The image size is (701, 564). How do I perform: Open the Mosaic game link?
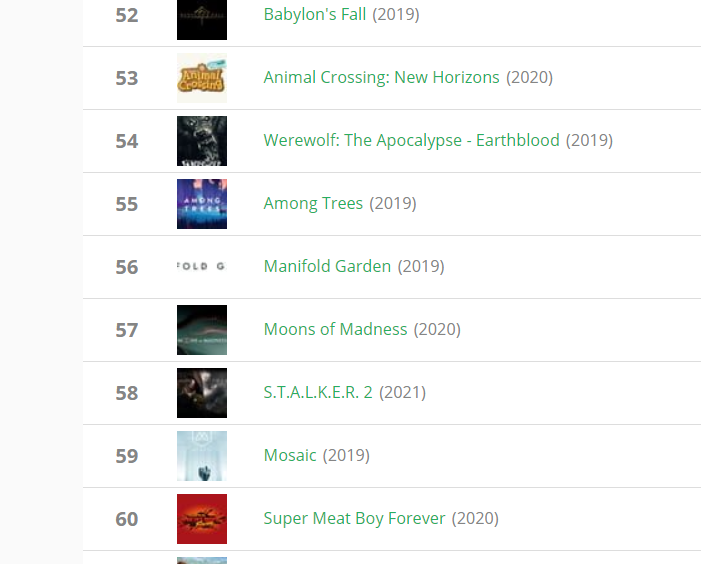(x=290, y=455)
